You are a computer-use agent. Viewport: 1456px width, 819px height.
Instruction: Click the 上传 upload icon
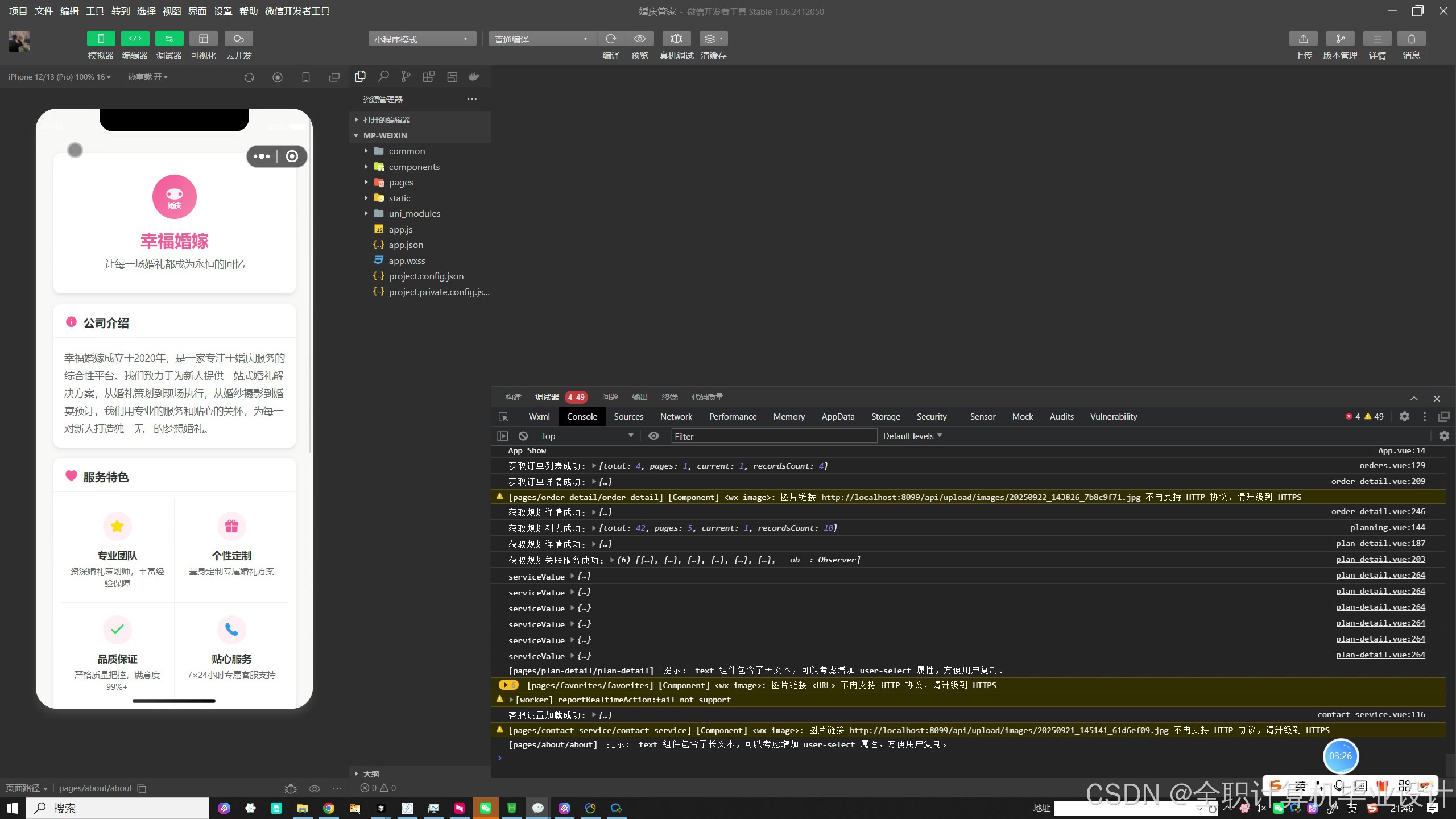[x=1303, y=39]
